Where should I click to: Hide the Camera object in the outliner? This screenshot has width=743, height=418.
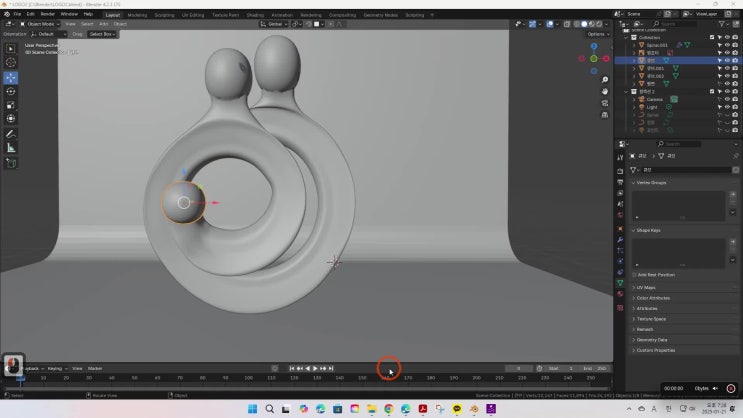[726, 99]
